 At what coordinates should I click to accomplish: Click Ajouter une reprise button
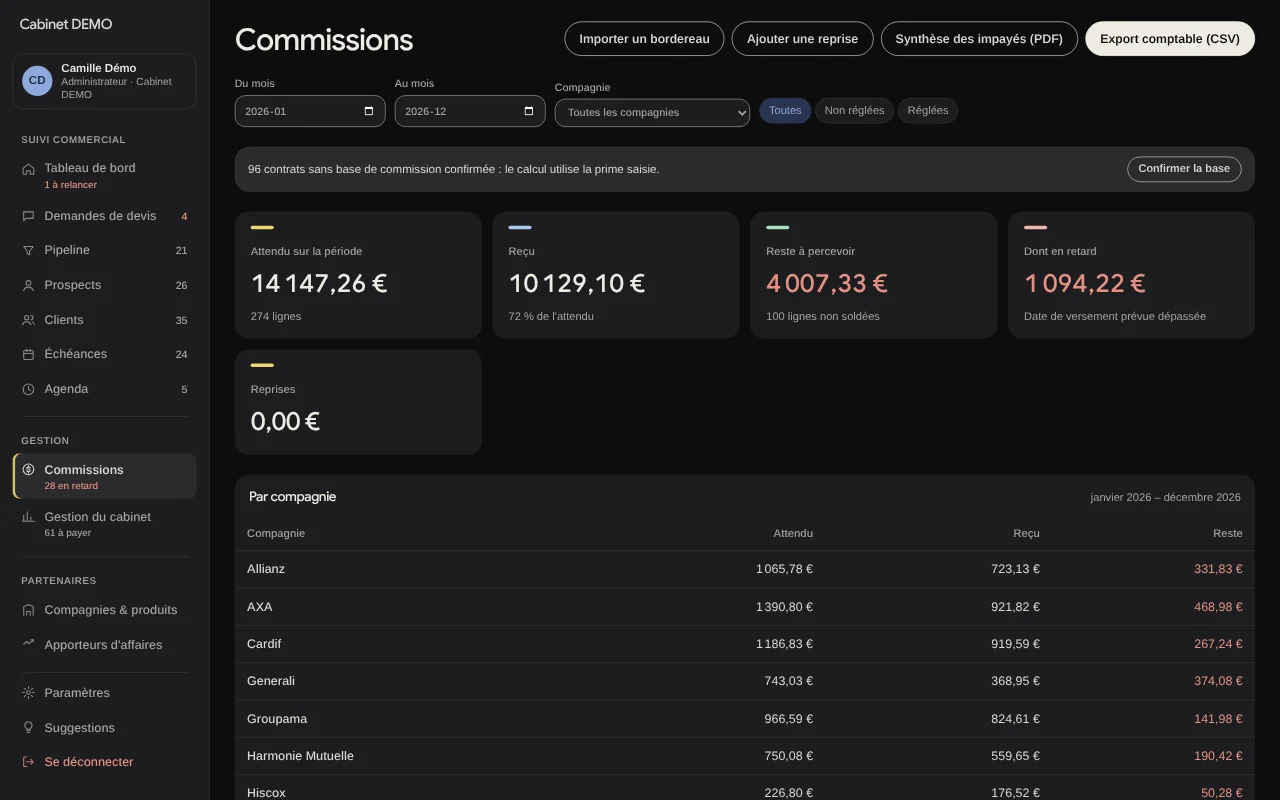(802, 39)
